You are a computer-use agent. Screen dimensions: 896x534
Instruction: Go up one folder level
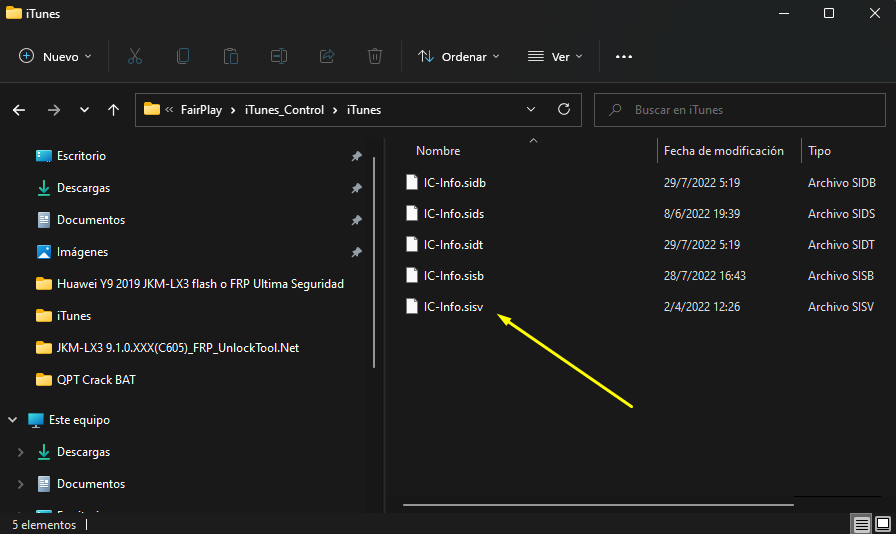[x=114, y=110]
